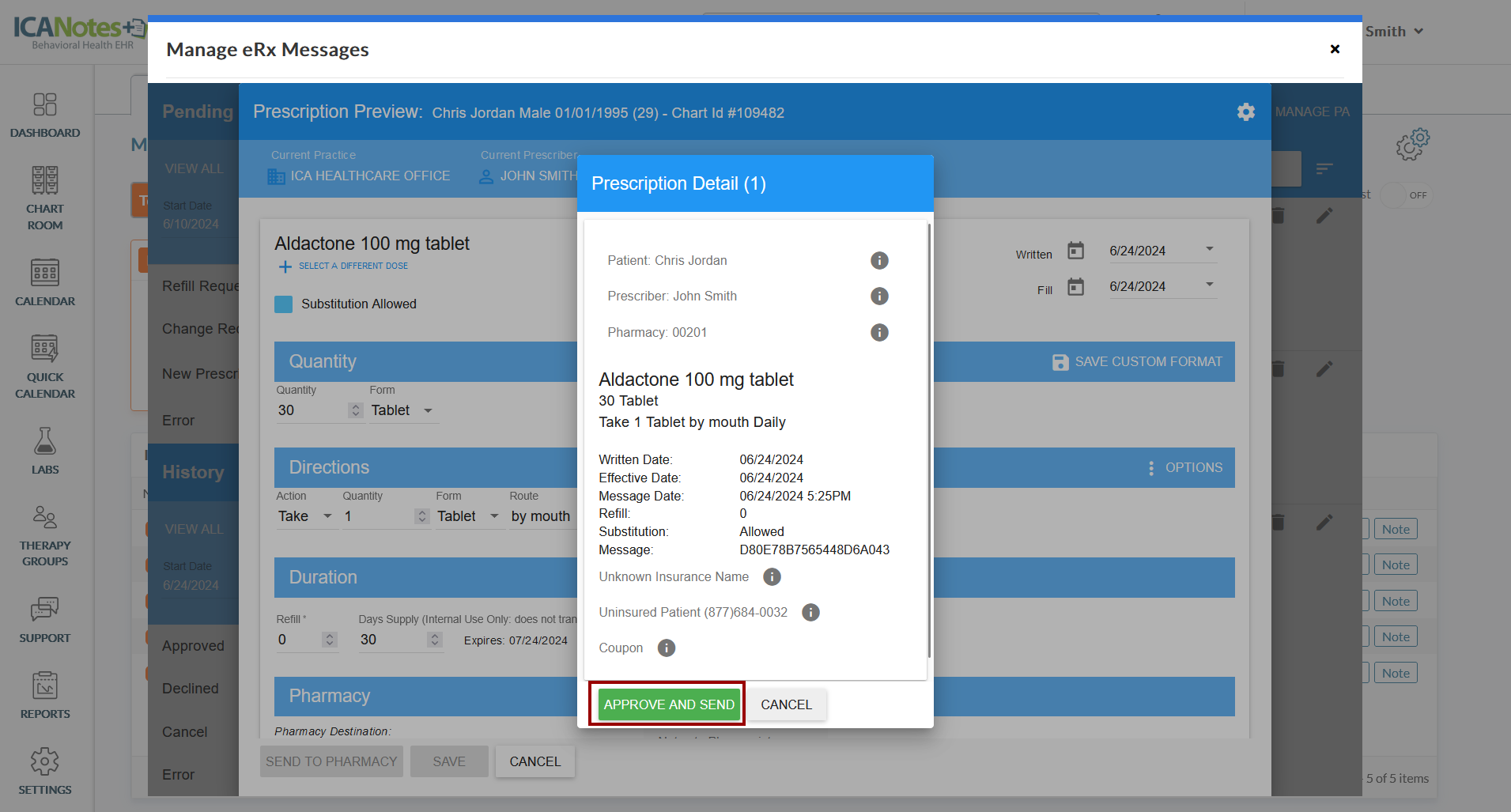Select Declined in the History list
Screen dimensions: 1511x812
[x=190, y=689]
